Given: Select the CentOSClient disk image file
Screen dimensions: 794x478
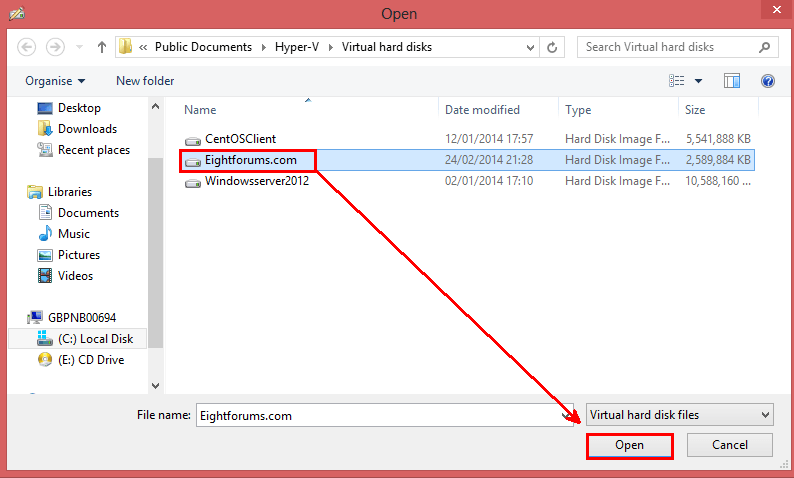Looking at the screenshot, I should pyautogui.click(x=240, y=139).
